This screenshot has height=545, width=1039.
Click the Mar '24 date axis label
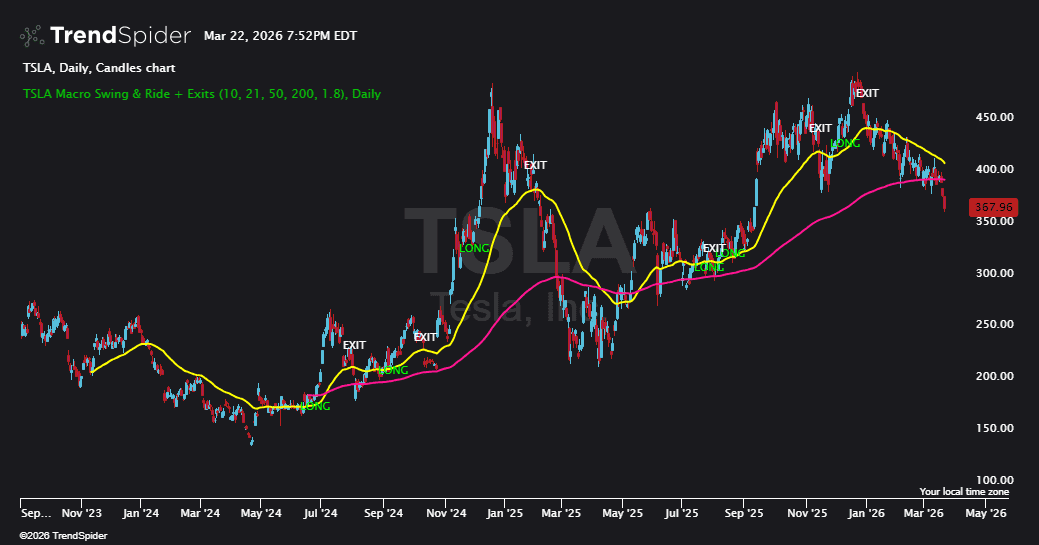[200, 513]
